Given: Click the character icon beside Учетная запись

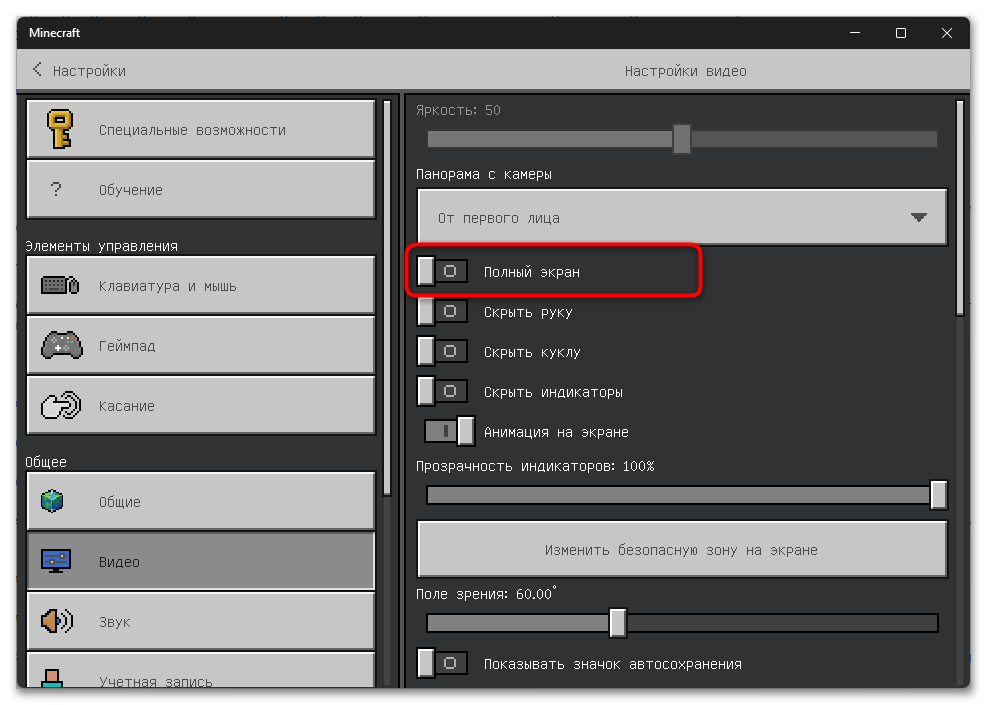Looking at the screenshot, I should click(52, 678).
